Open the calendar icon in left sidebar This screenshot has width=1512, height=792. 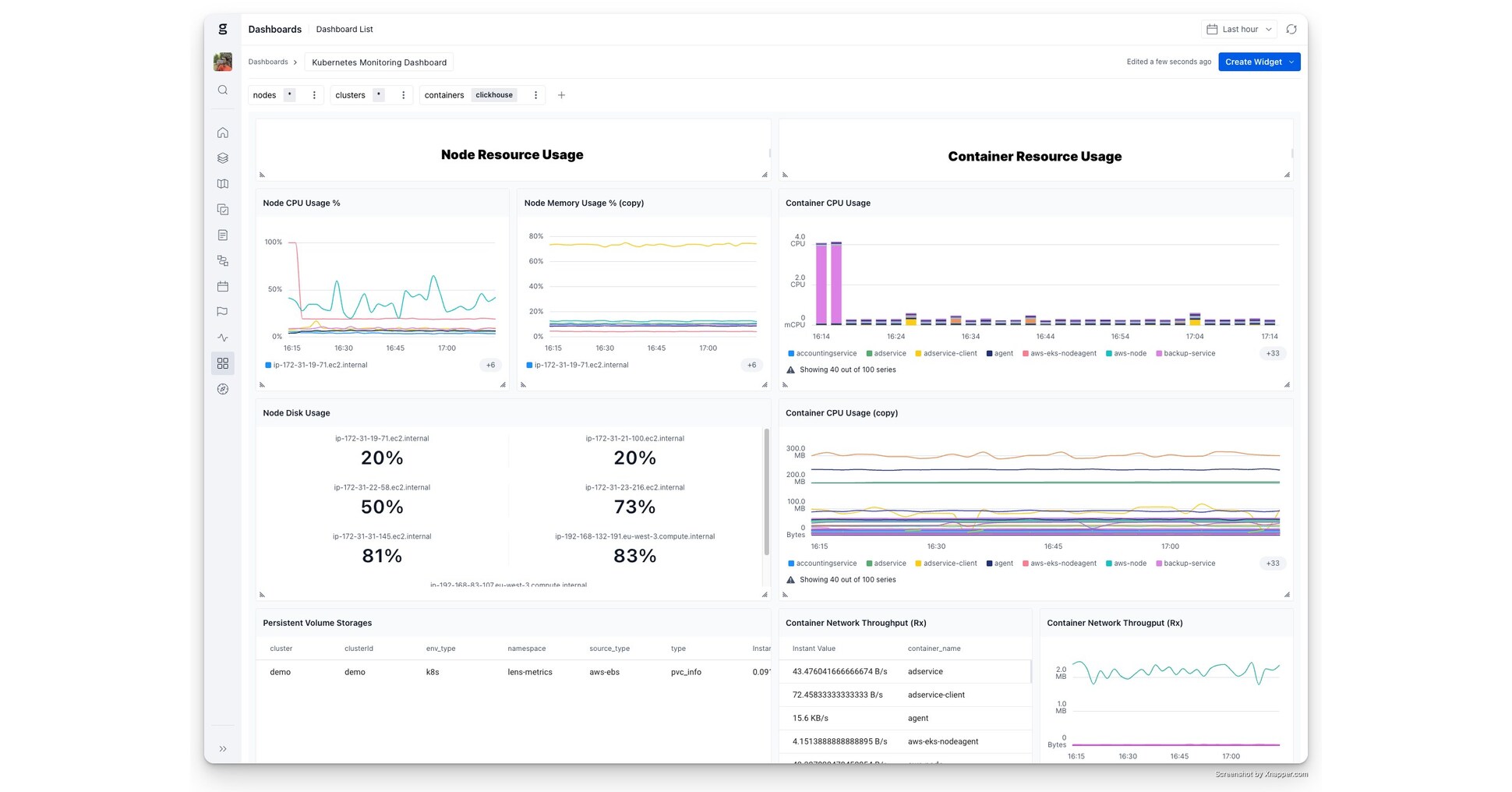(223, 286)
